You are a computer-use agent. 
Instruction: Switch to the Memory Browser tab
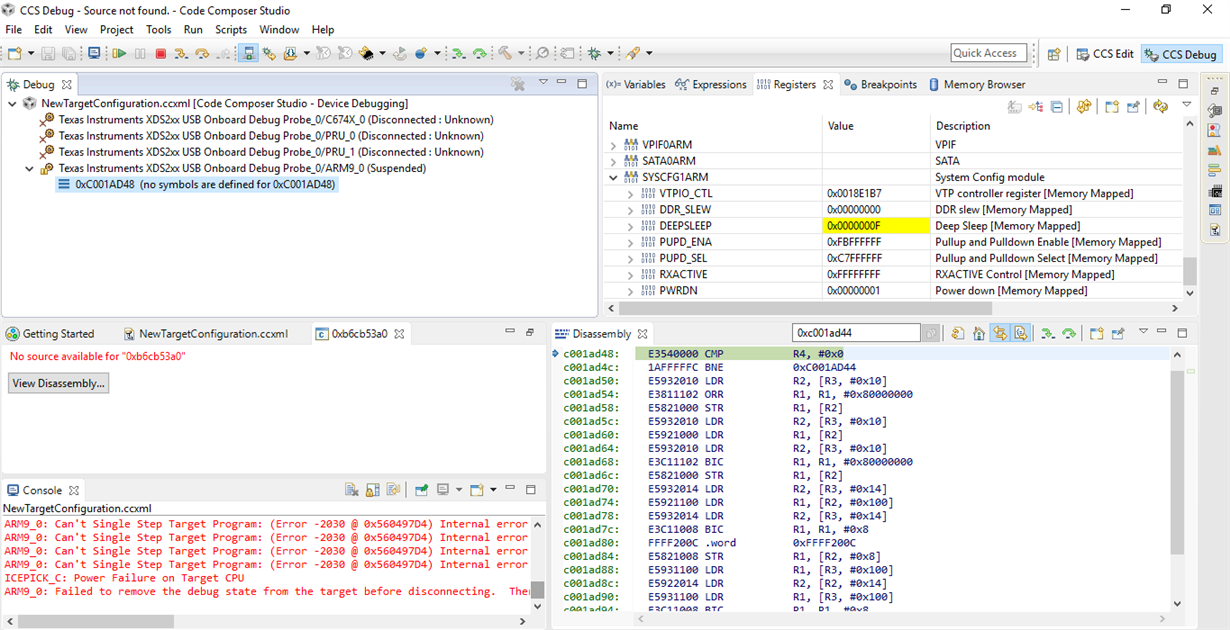tap(977, 85)
